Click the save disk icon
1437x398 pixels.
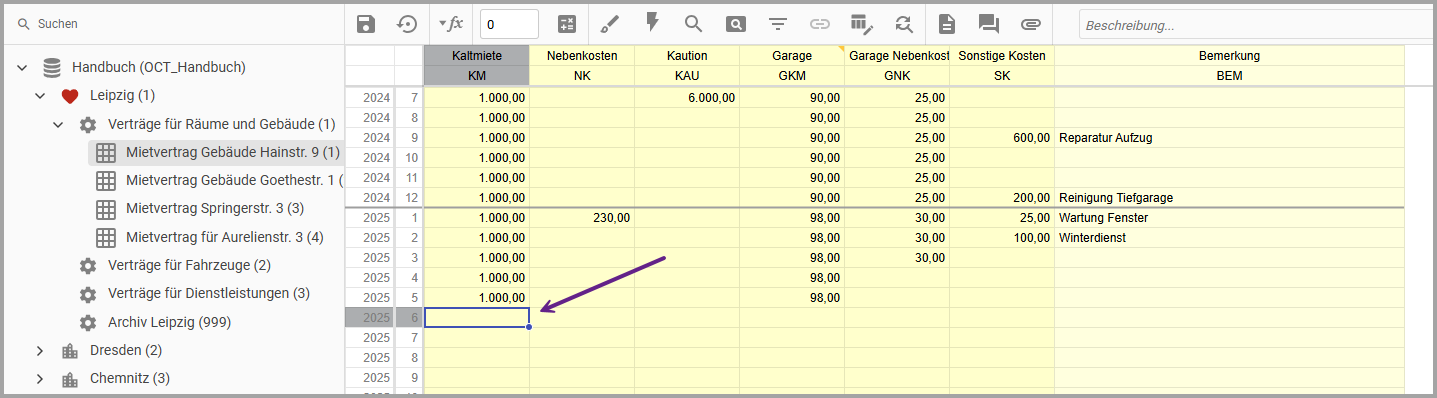point(366,24)
